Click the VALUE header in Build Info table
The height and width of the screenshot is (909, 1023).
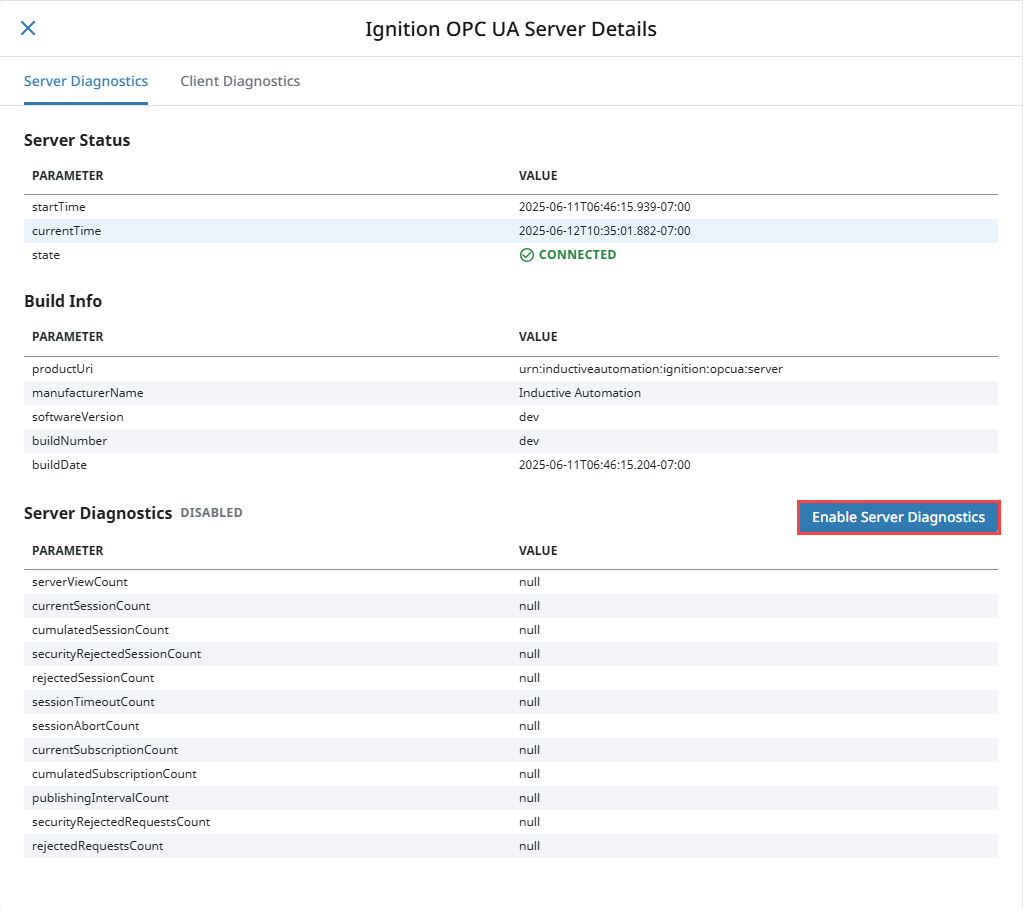point(538,337)
